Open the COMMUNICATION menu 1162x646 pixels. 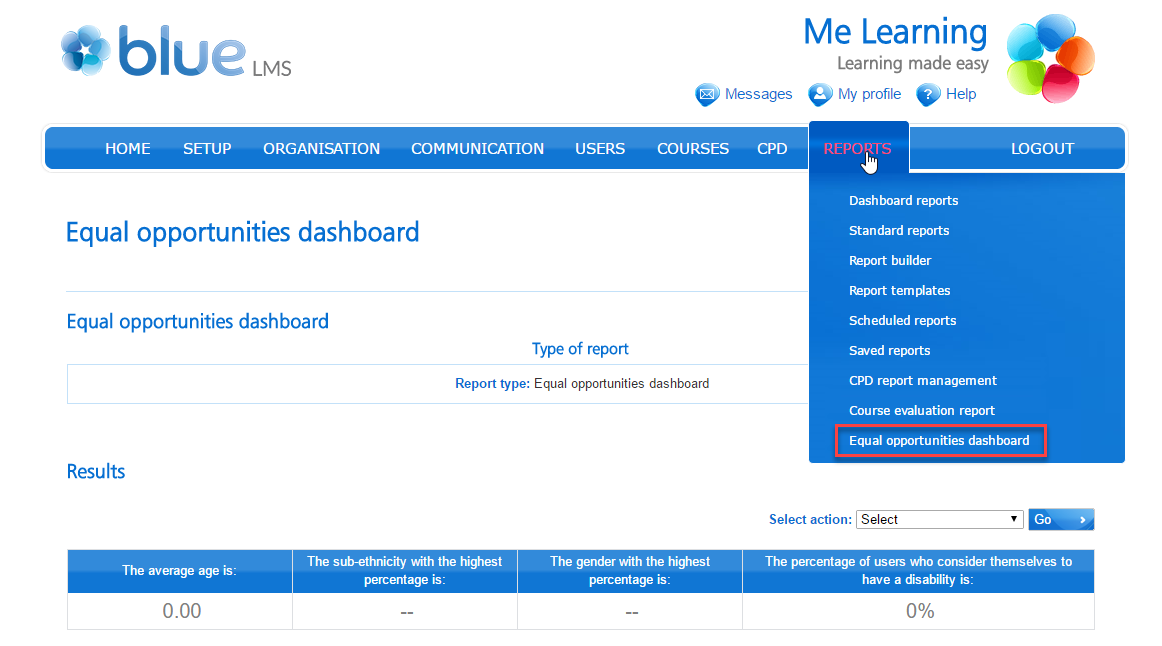(477, 149)
